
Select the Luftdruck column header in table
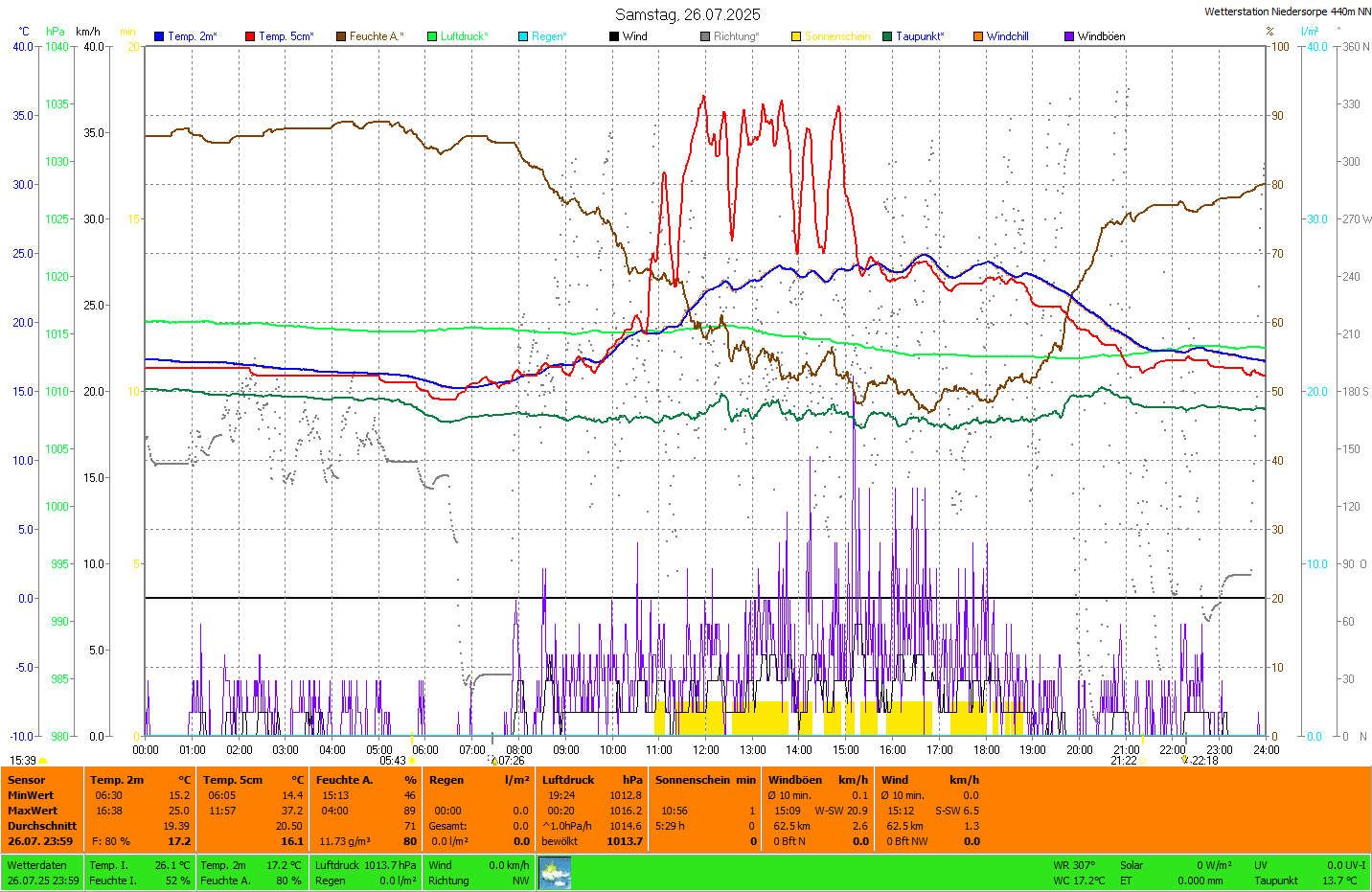pos(568,780)
